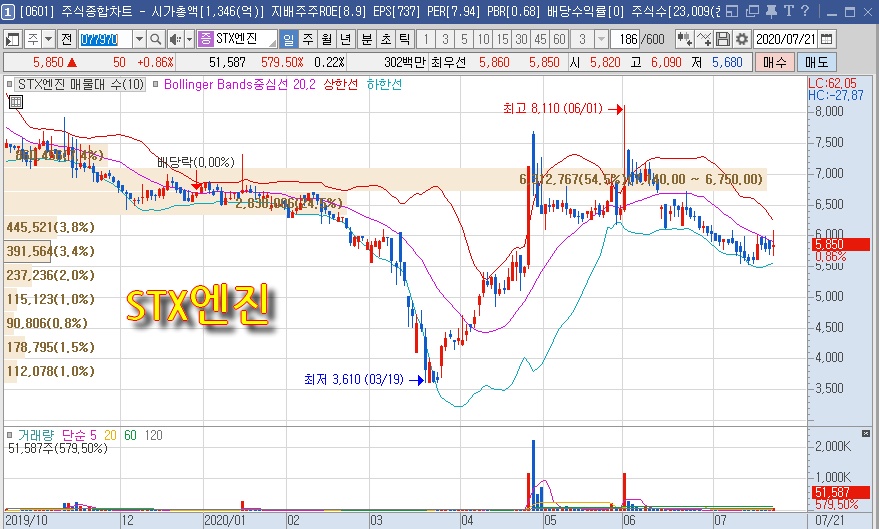Focus the stock code field 077970

[x=105, y=39]
